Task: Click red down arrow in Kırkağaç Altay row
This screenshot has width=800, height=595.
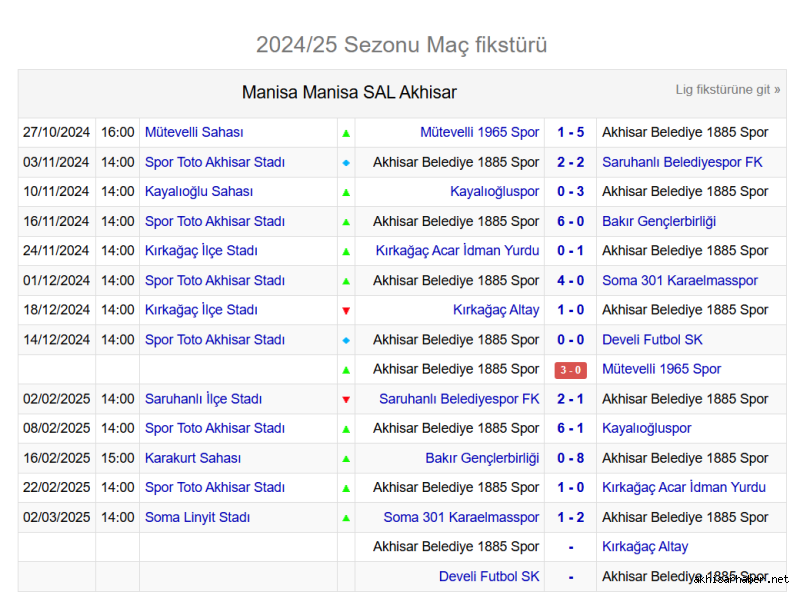Action: click(x=346, y=311)
